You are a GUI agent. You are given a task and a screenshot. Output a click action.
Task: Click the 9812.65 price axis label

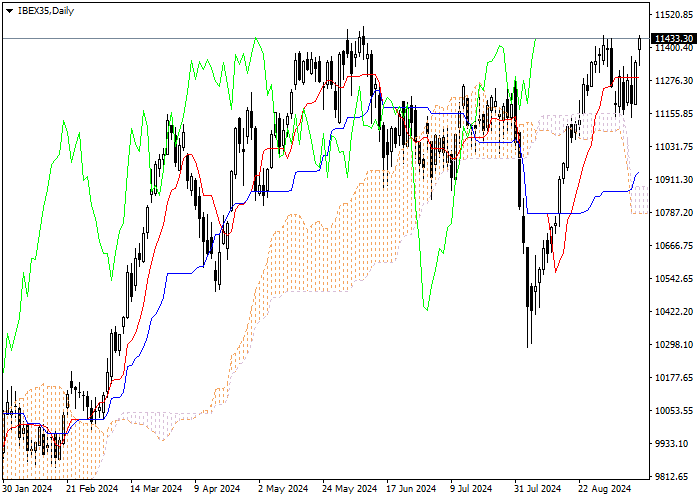click(x=674, y=477)
